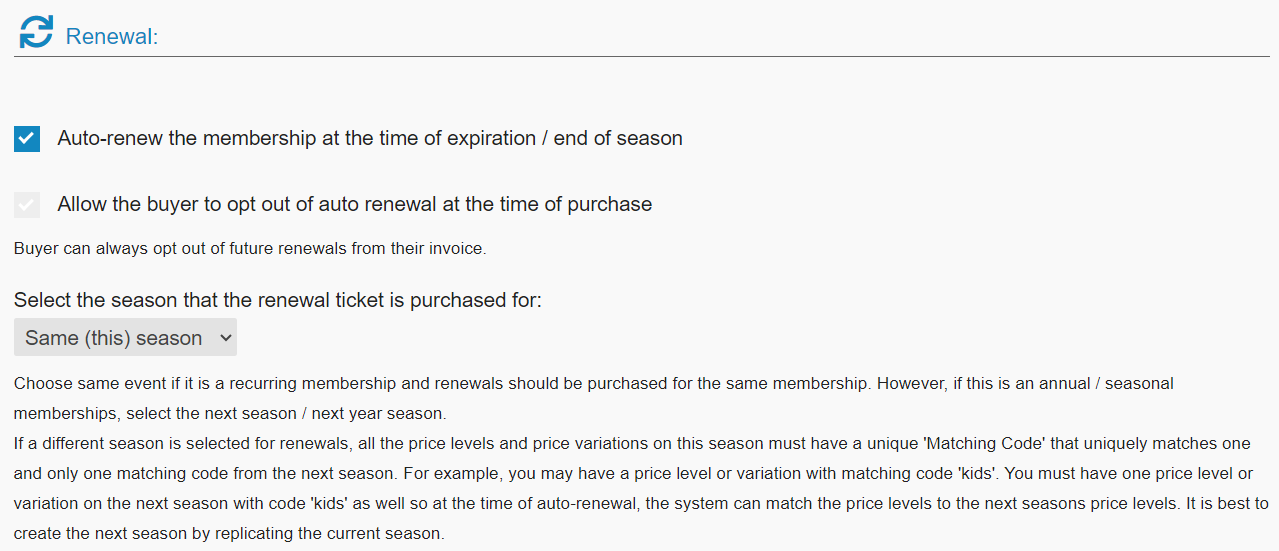The width and height of the screenshot is (1279, 551).
Task: Click the 'Allow the buyer to opt out' label
Action: click(x=354, y=205)
